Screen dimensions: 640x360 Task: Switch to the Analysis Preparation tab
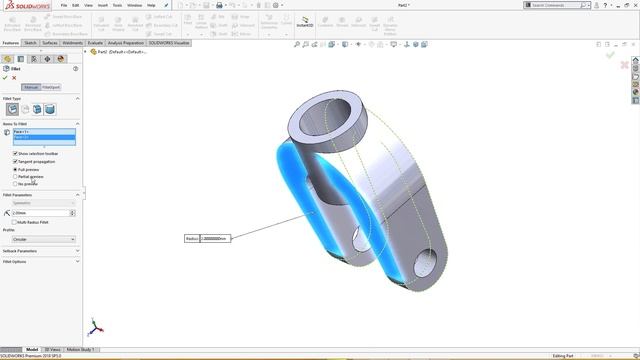click(x=126, y=43)
